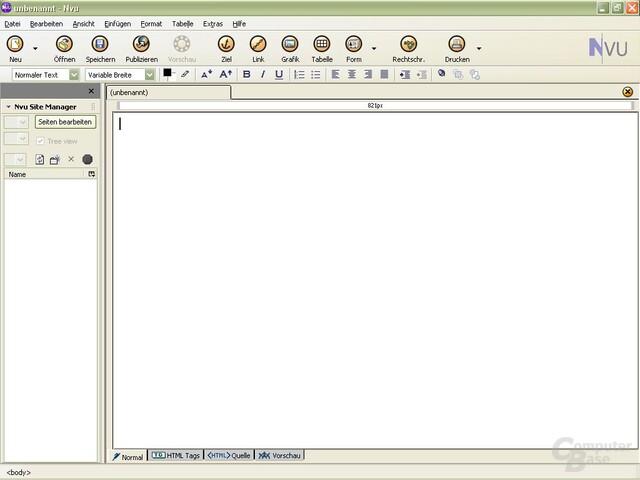Collapse the Nvu Site Manager header arrow

[8, 107]
